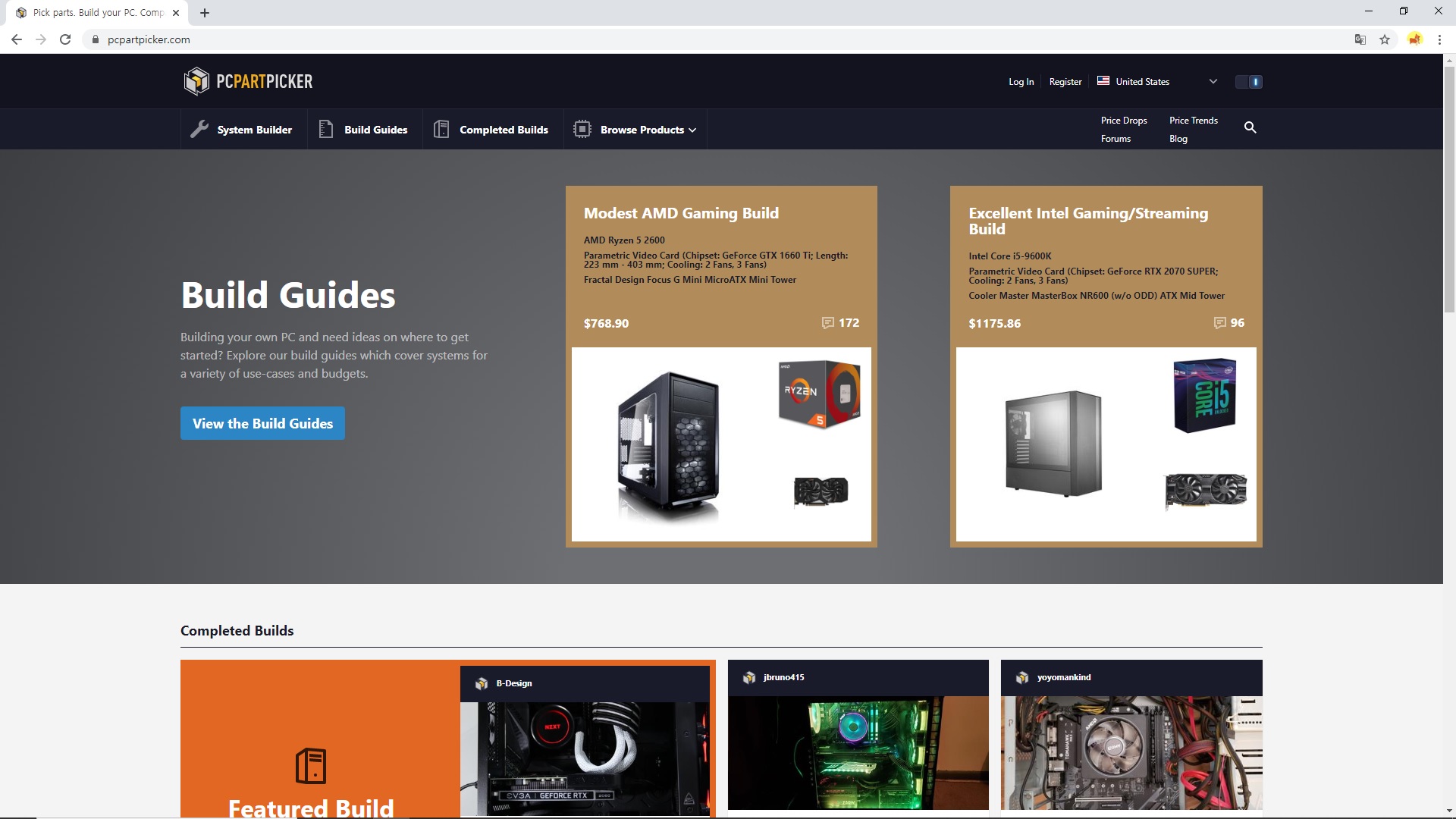The width and height of the screenshot is (1456, 819).
Task: Click the Featured Build tower icon
Action: click(311, 766)
